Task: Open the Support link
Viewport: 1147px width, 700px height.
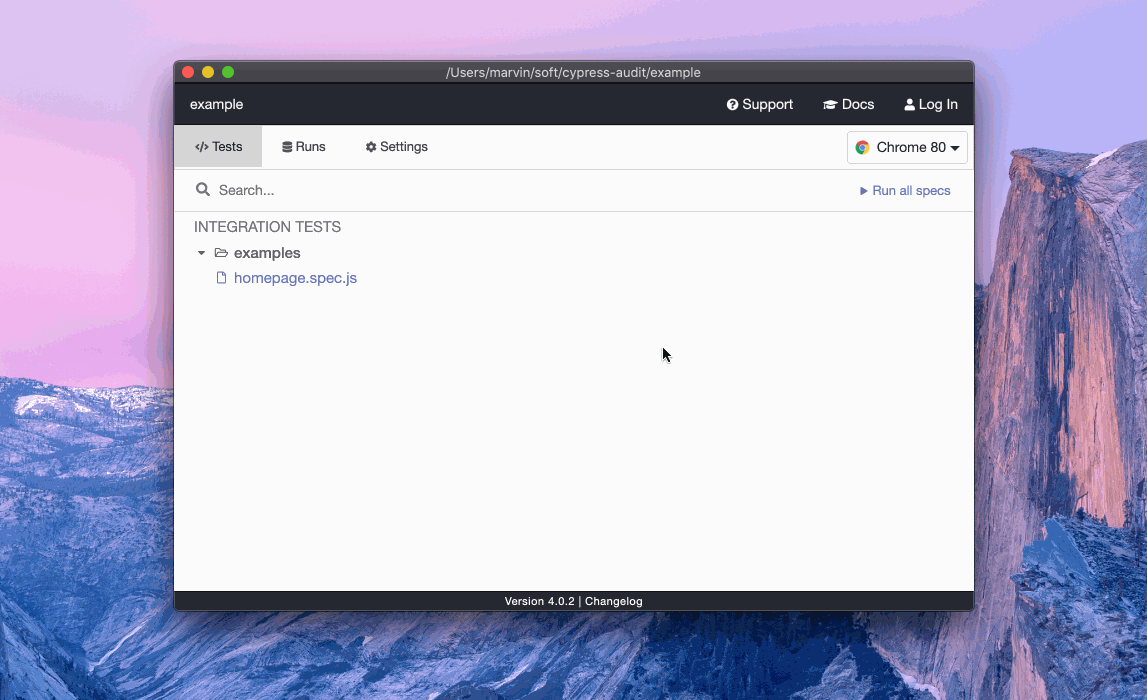Action: click(x=759, y=105)
